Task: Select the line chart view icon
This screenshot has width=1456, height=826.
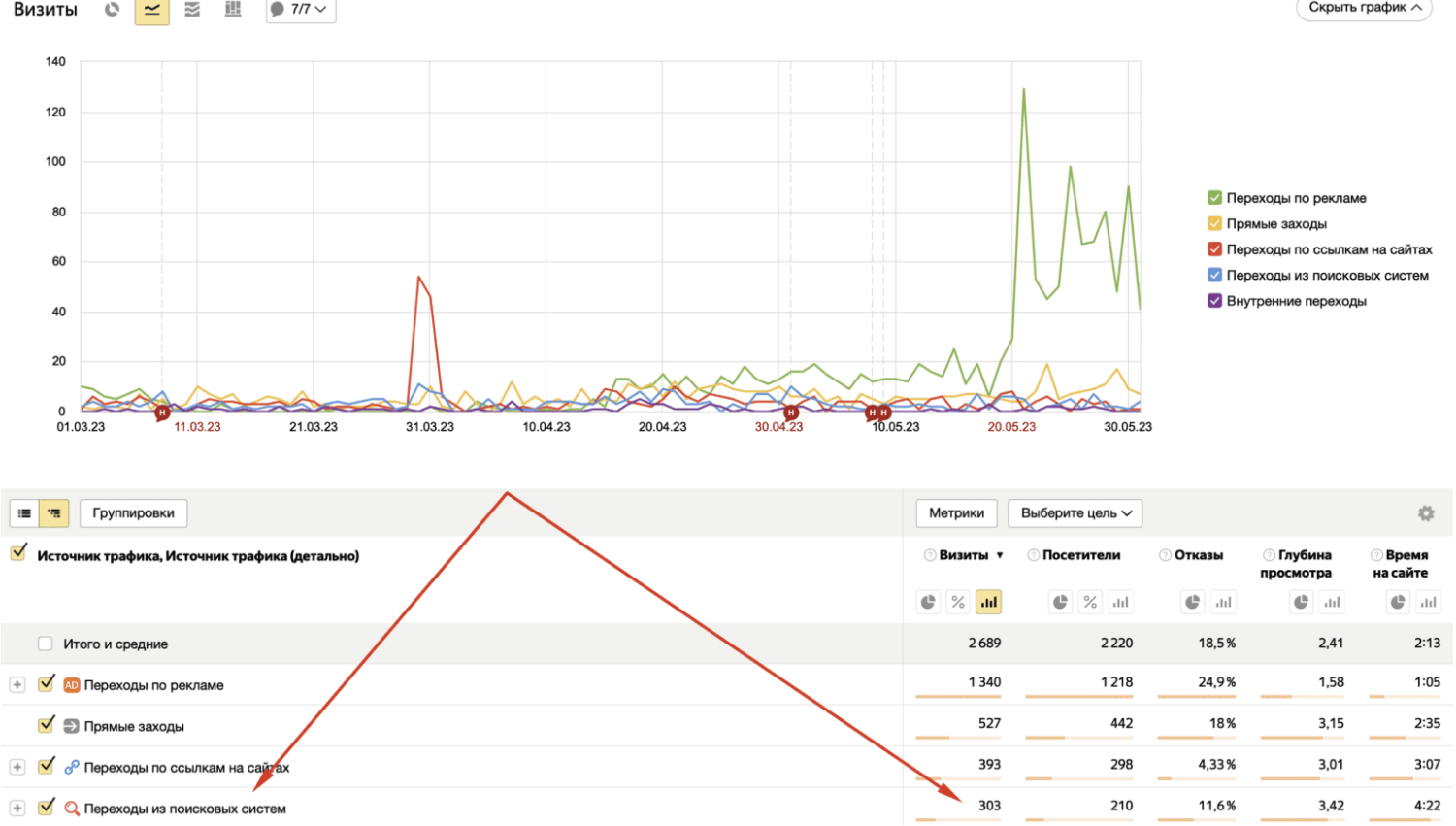Action: [152, 10]
